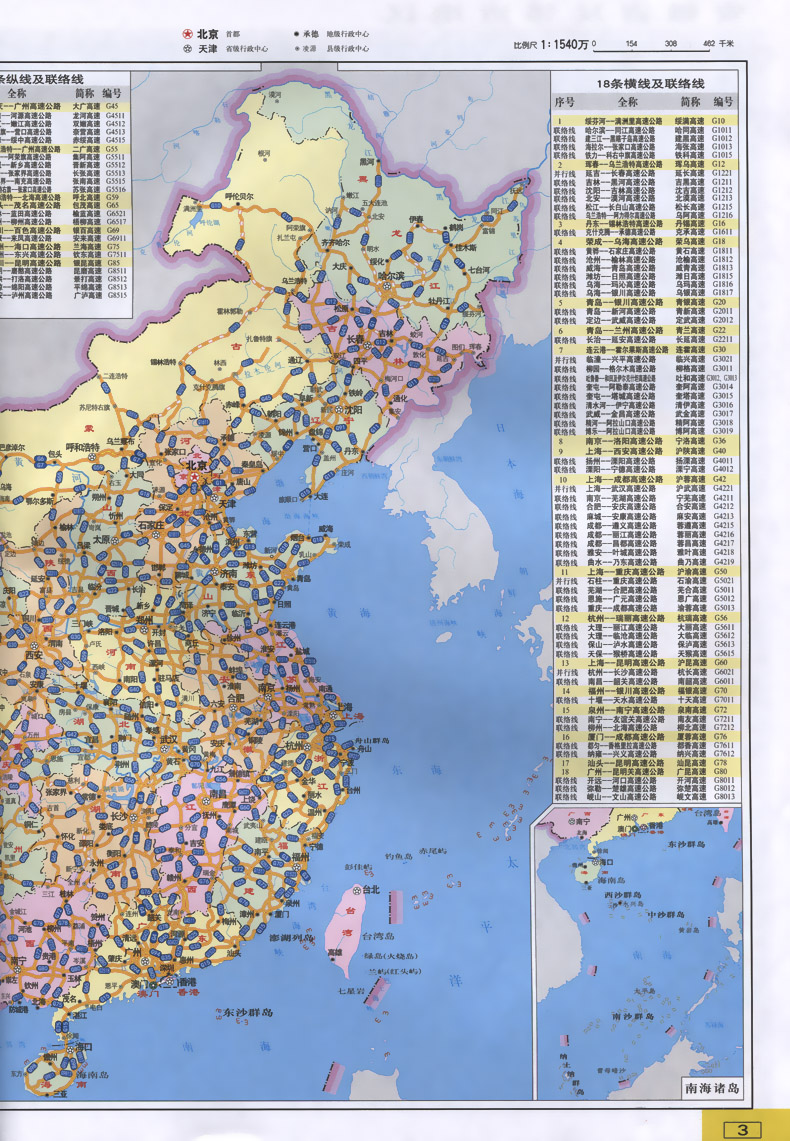Image resolution: width=790 pixels, height=1141 pixels.
Task: Click the island label 台湾岛
Action: (x=378, y=937)
